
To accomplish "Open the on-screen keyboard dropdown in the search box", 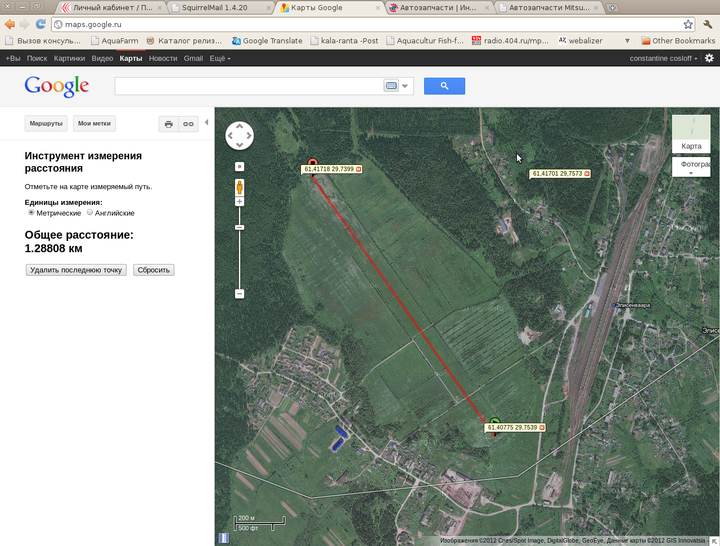I will coord(406,86).
